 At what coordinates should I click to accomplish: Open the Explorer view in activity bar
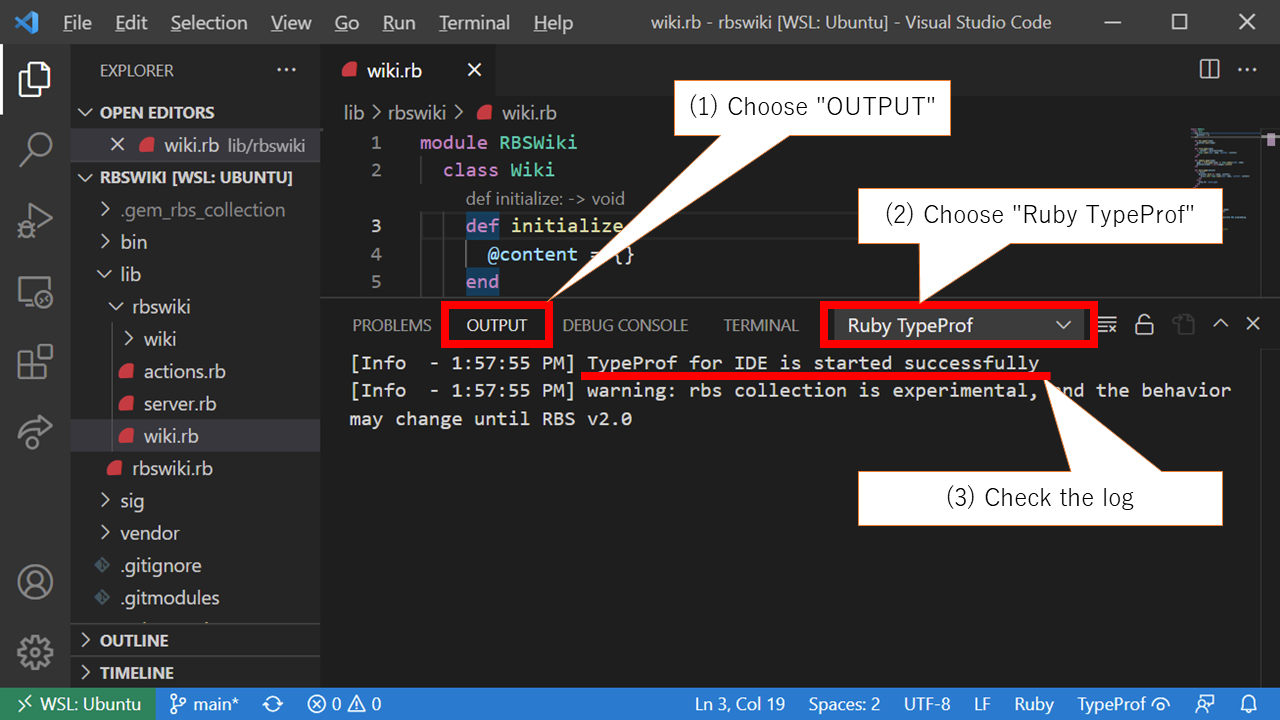point(34,78)
